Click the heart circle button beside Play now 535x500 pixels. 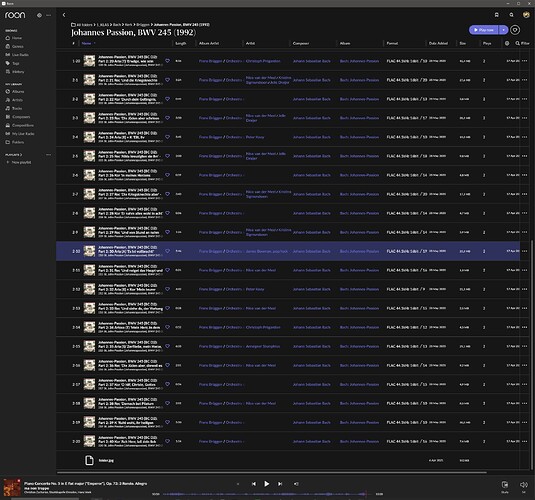pos(515,30)
